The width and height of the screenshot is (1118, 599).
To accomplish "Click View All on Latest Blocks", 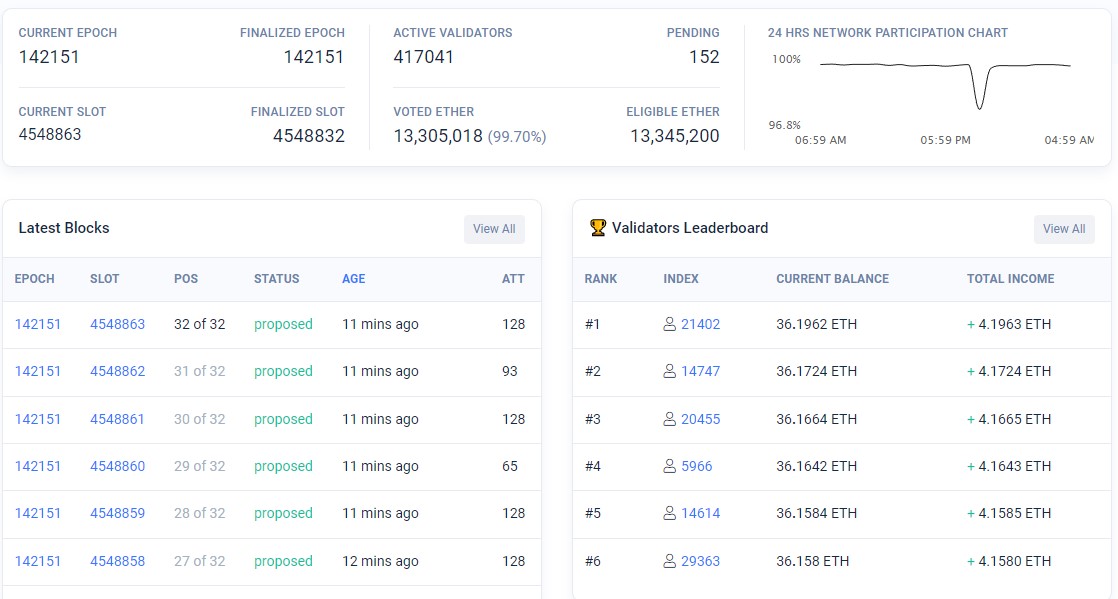I will click(x=494, y=229).
